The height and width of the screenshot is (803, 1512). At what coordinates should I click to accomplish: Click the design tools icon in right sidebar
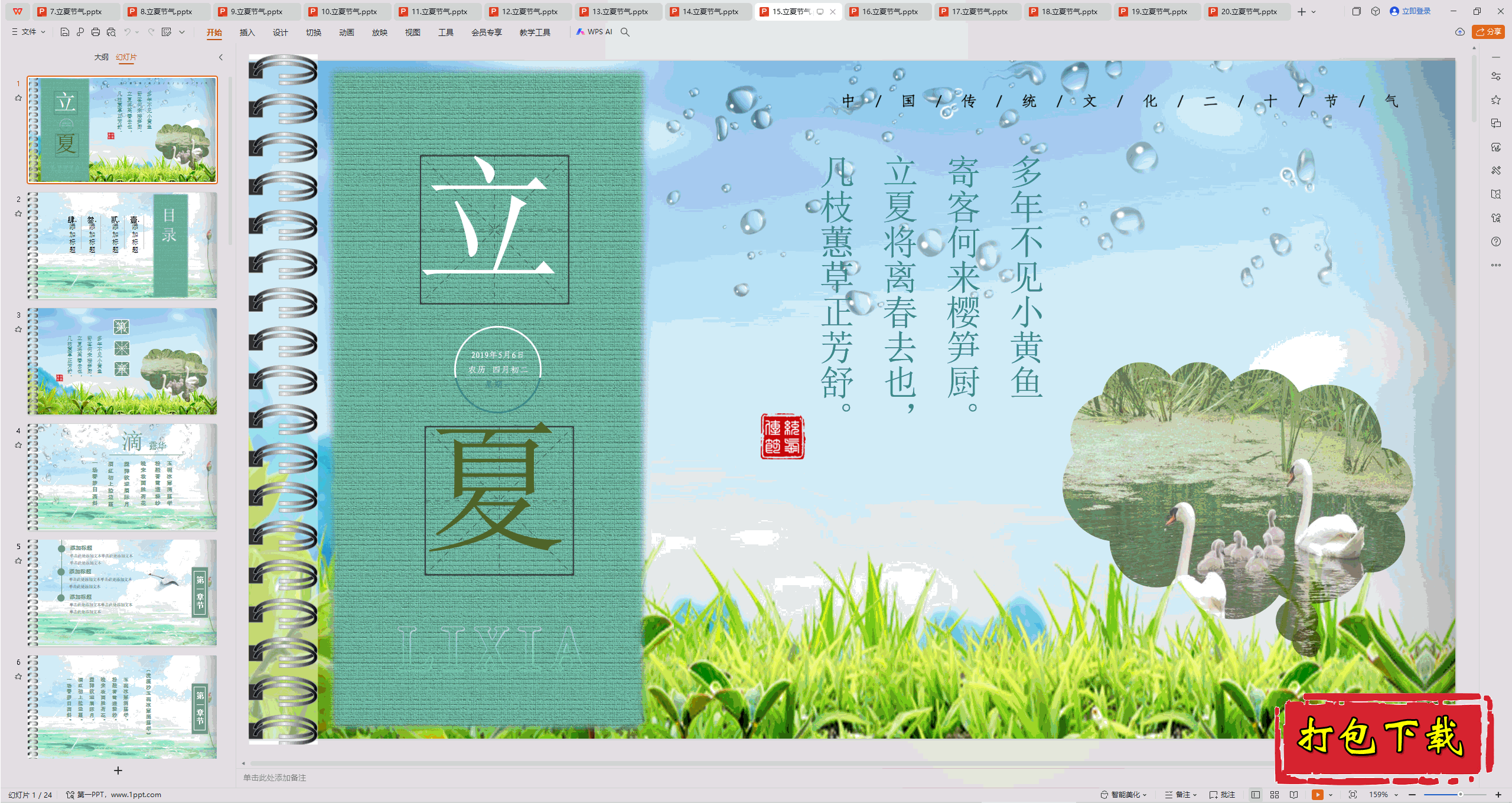(x=1496, y=171)
